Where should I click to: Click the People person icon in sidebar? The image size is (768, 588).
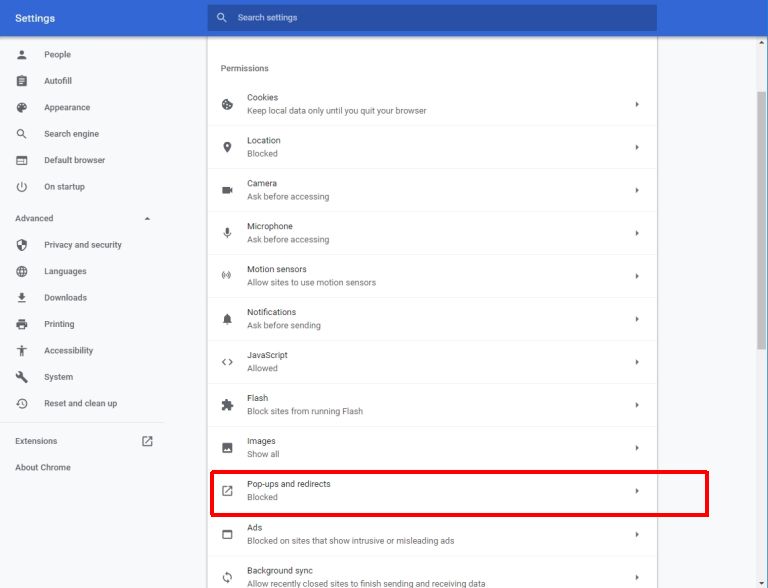(x=22, y=54)
